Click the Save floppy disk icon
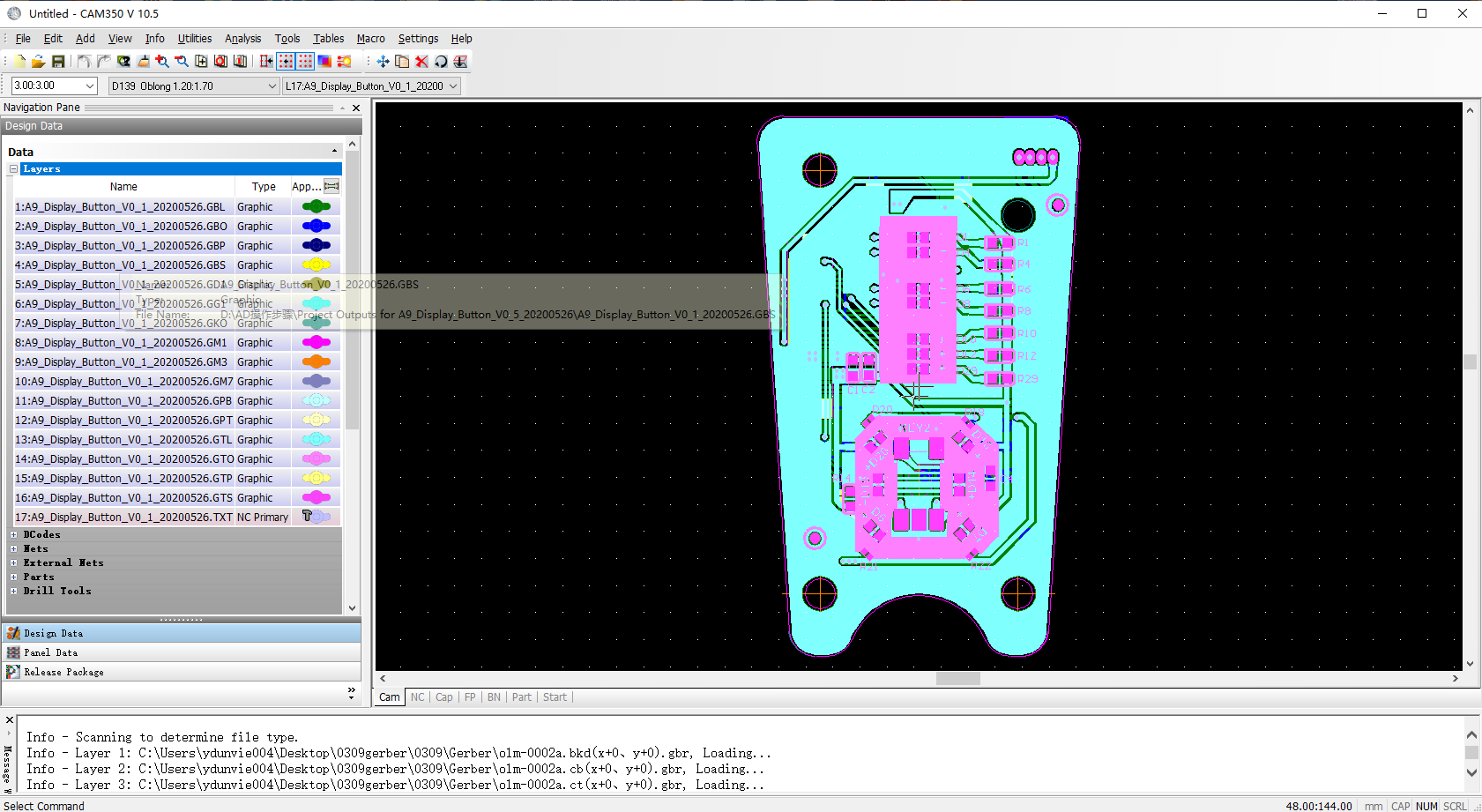Screen dimensions: 1482x812 pos(57,61)
